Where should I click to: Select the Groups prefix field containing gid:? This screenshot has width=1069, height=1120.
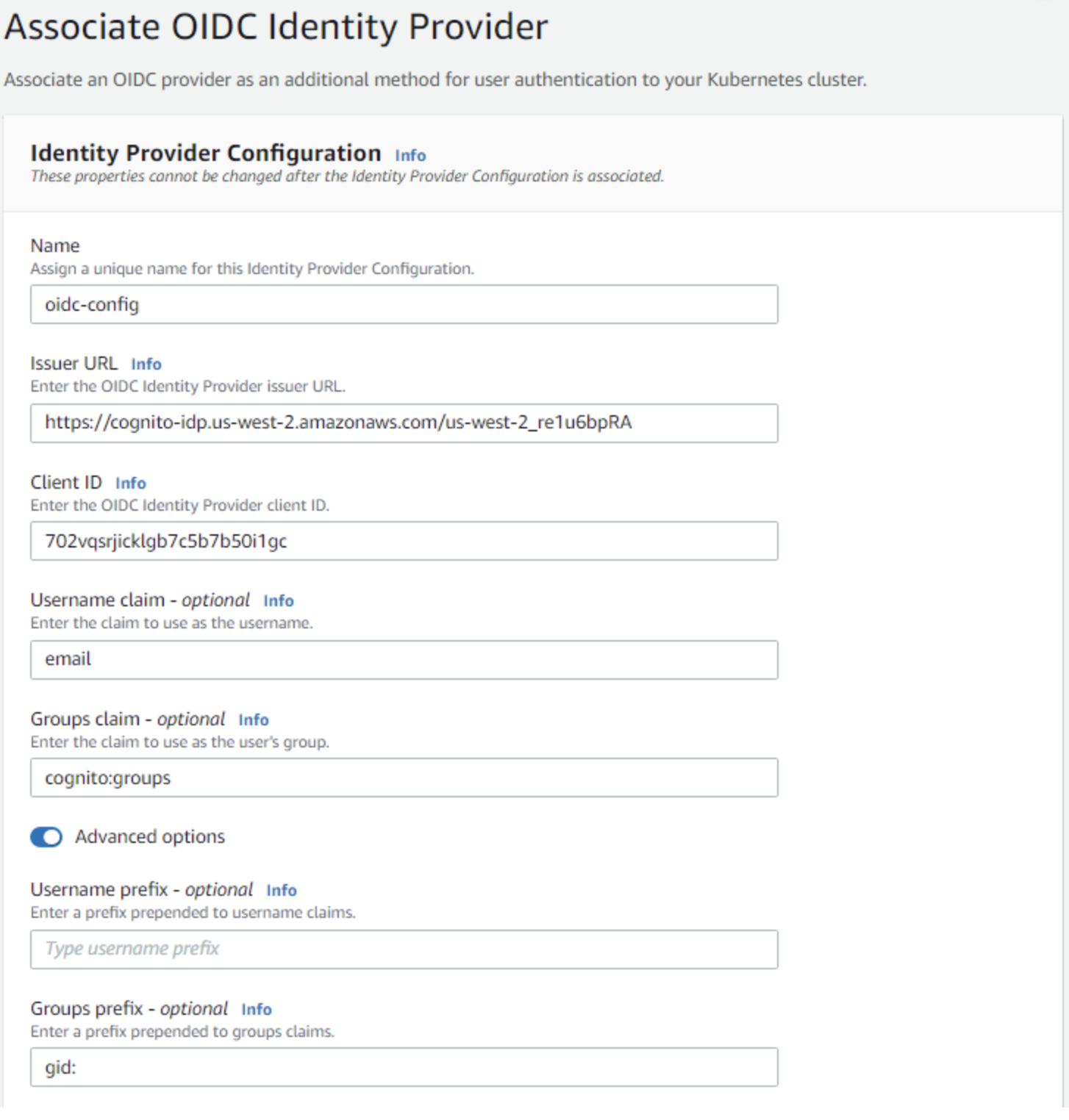(x=404, y=1068)
